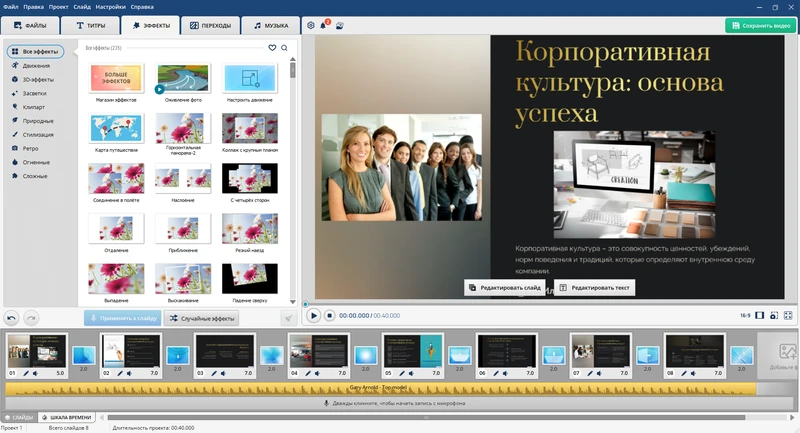The height and width of the screenshot is (433, 800).
Task: Play the slideshow preview
Action: point(313,316)
